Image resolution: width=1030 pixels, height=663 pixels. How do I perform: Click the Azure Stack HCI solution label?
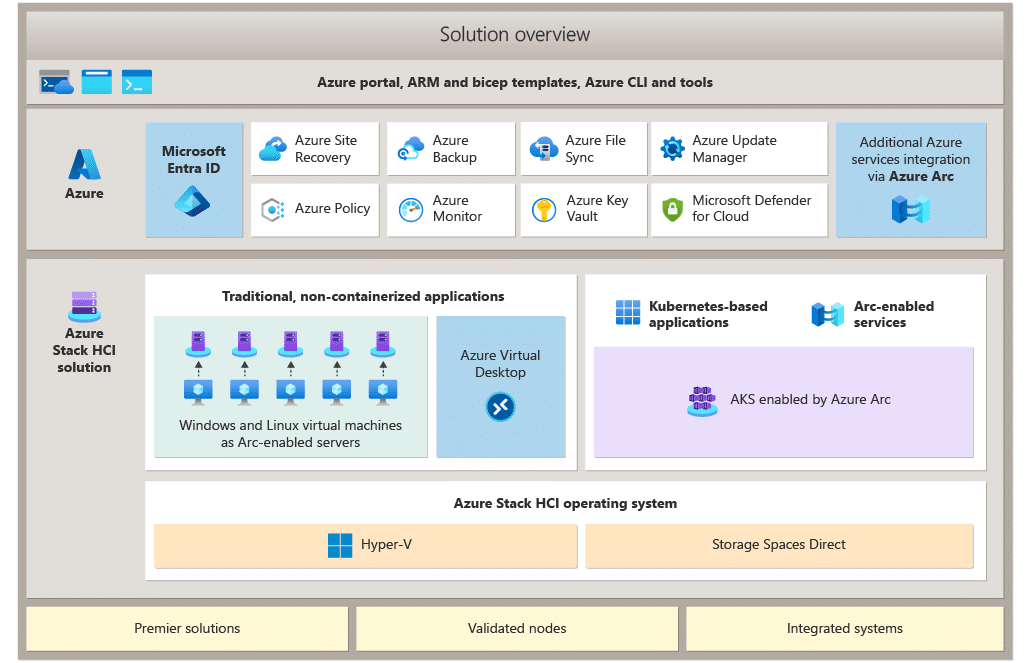(x=84, y=350)
